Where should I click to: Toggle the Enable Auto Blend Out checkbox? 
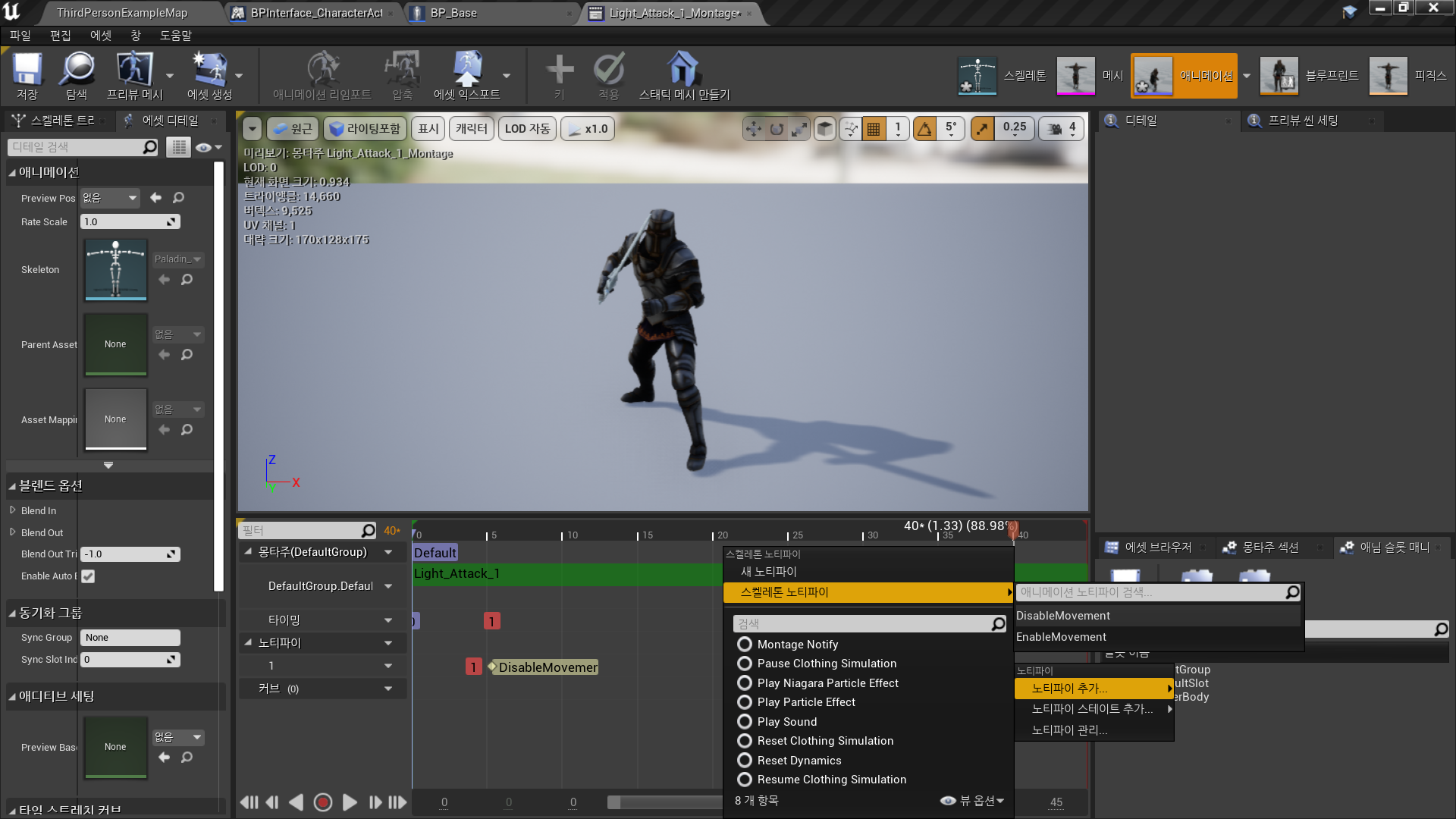click(x=88, y=576)
